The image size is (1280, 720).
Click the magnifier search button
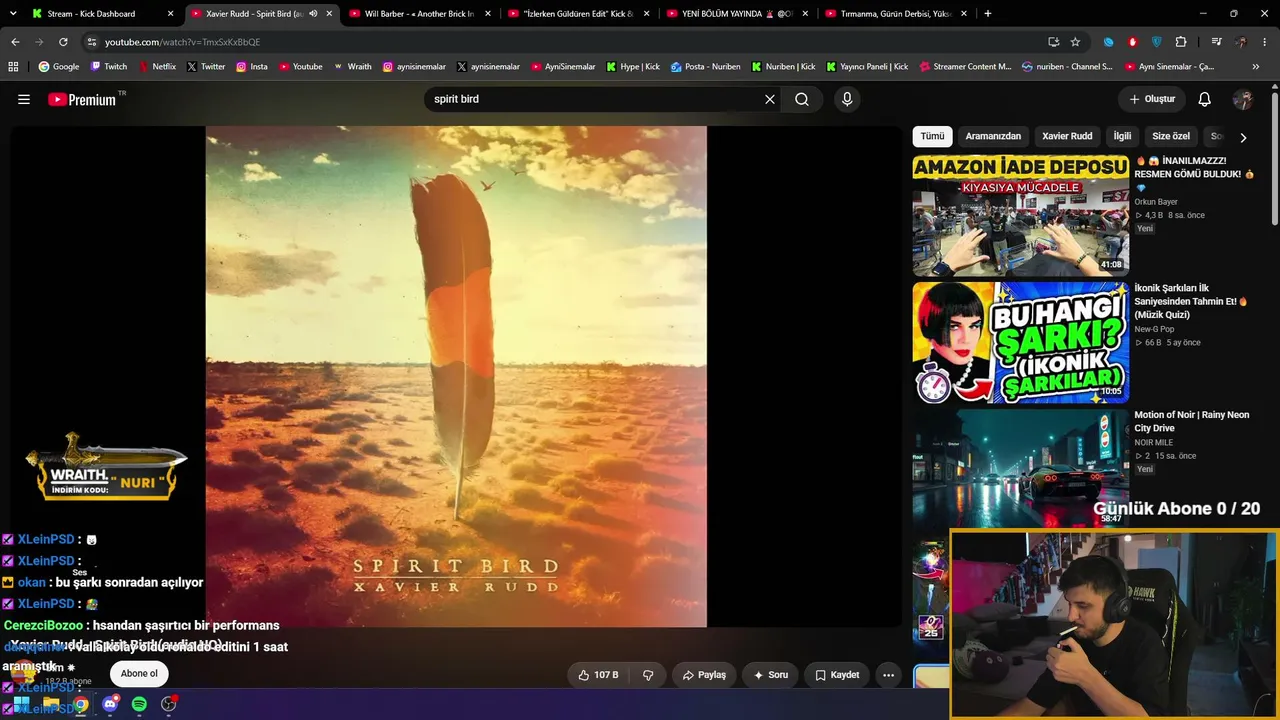click(802, 99)
